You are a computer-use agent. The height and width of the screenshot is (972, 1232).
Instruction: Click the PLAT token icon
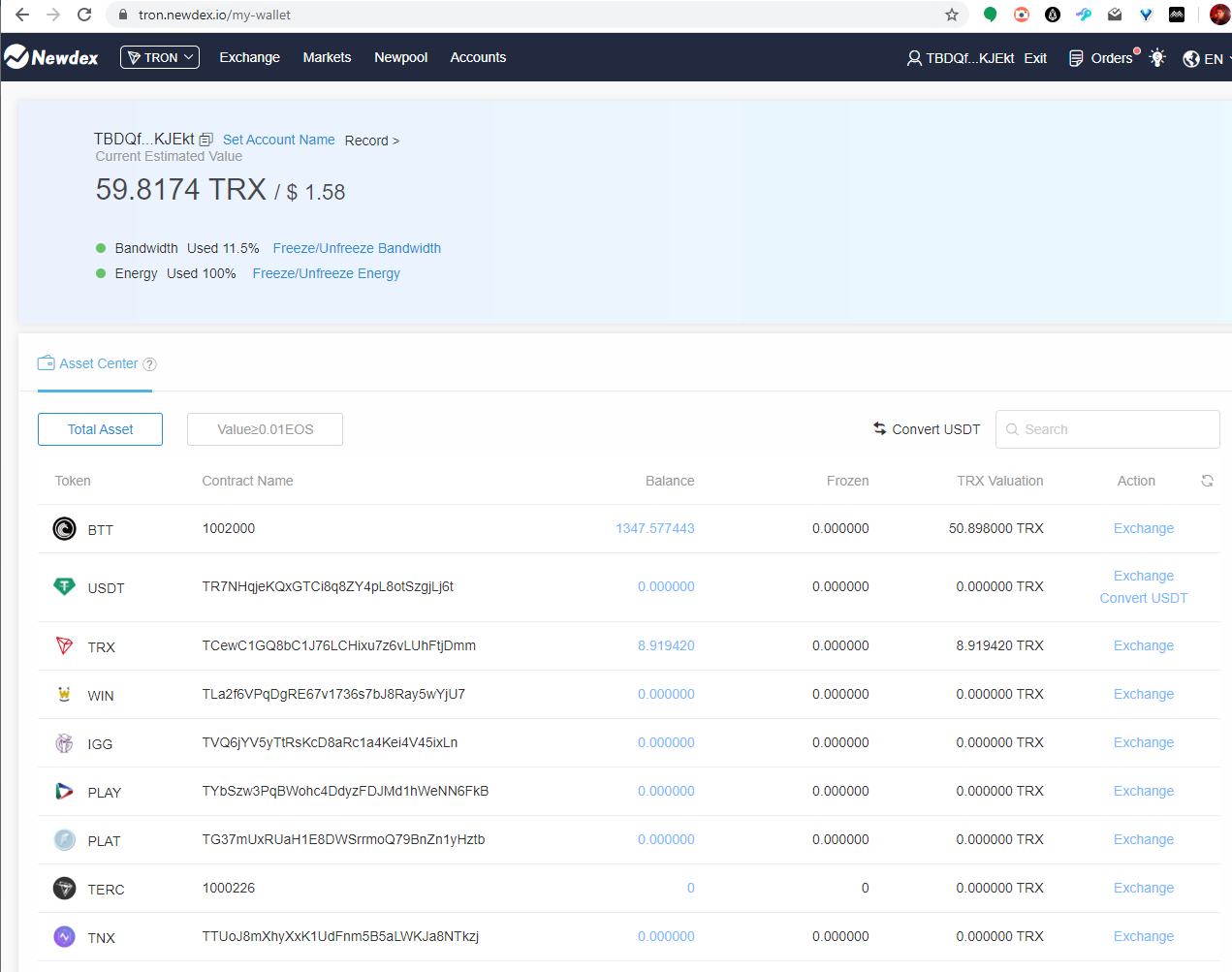[x=64, y=840]
